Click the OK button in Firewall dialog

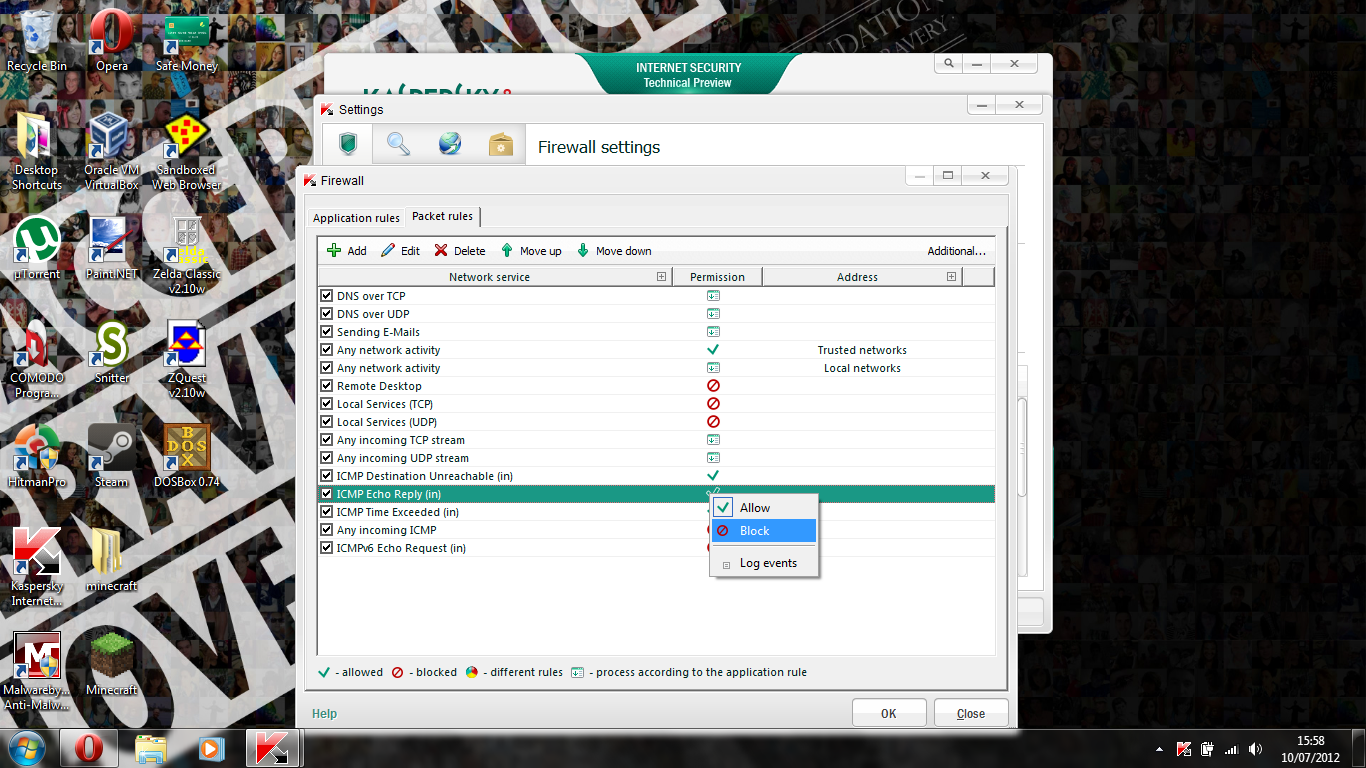888,713
